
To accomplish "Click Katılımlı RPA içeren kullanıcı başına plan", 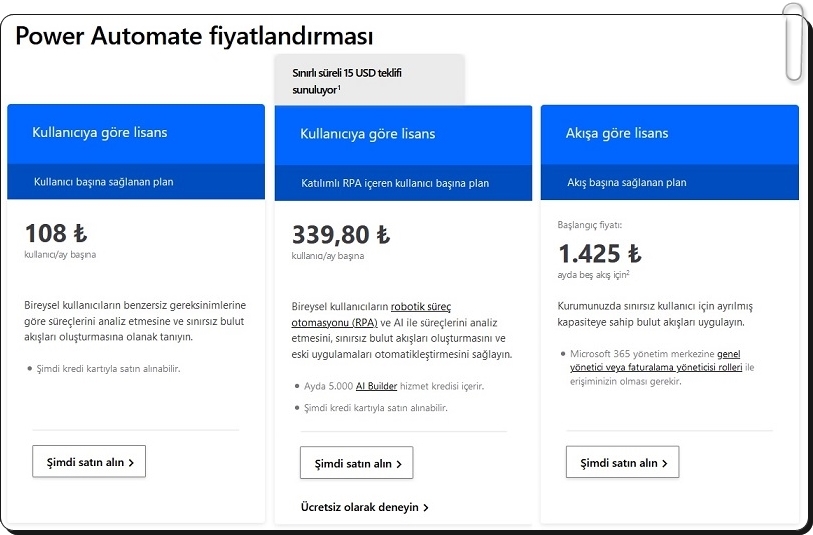I will click(x=395, y=183).
